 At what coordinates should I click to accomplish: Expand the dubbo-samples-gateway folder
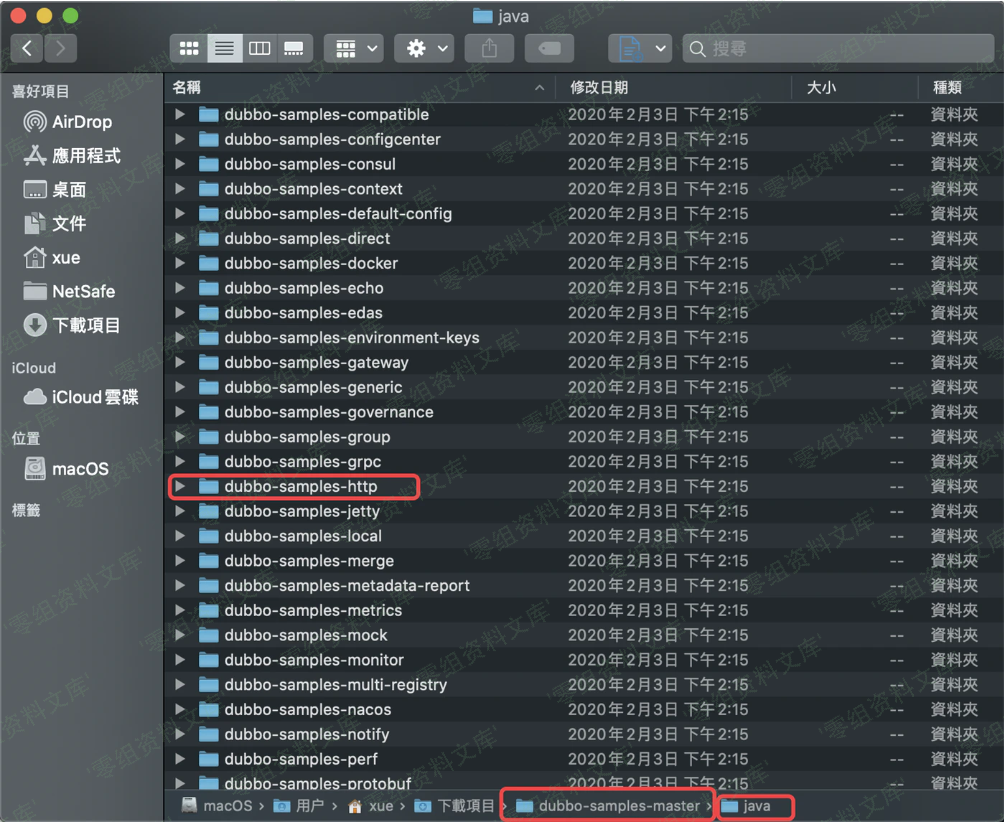point(179,362)
